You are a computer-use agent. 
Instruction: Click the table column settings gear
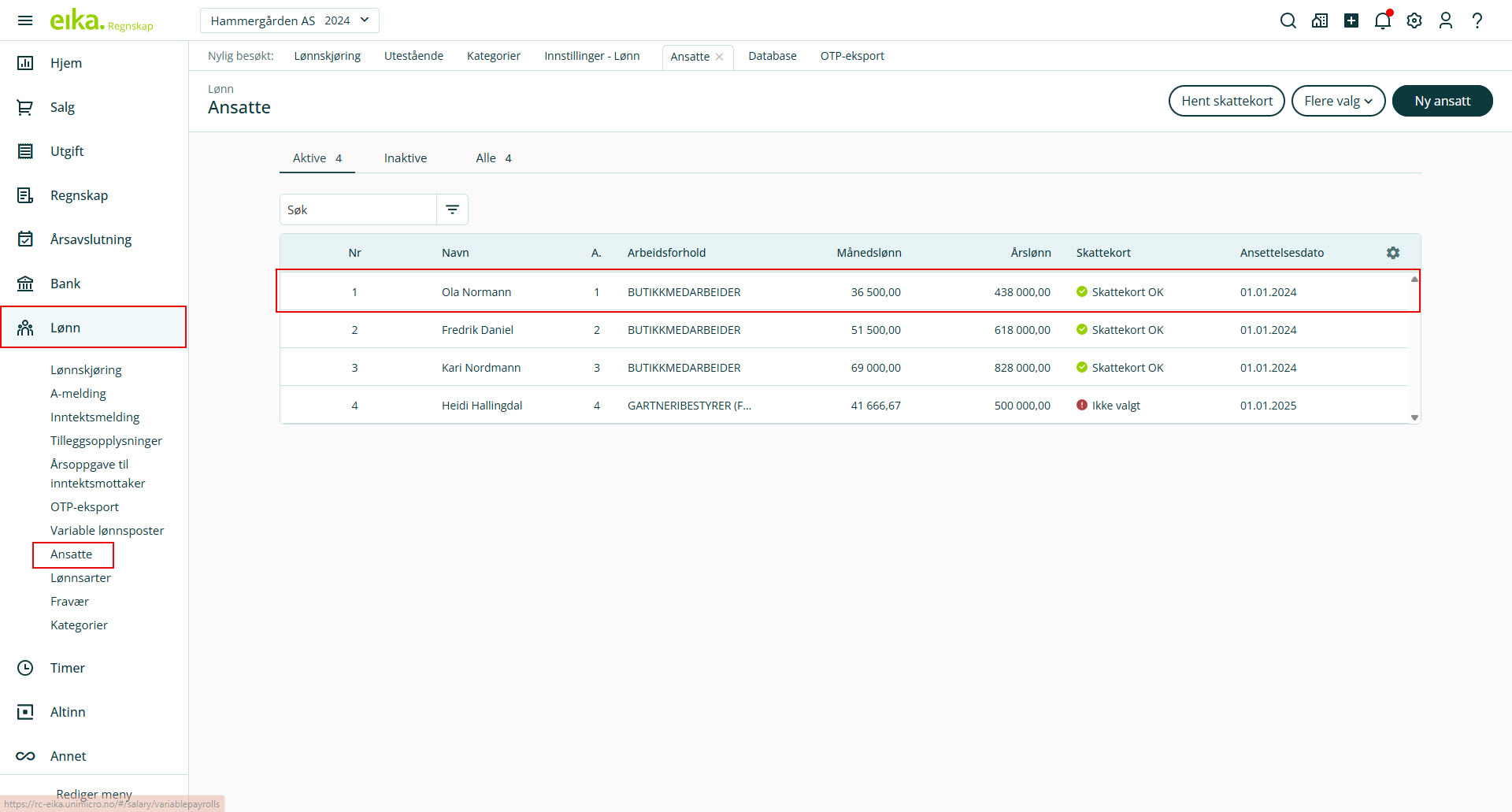(x=1393, y=253)
